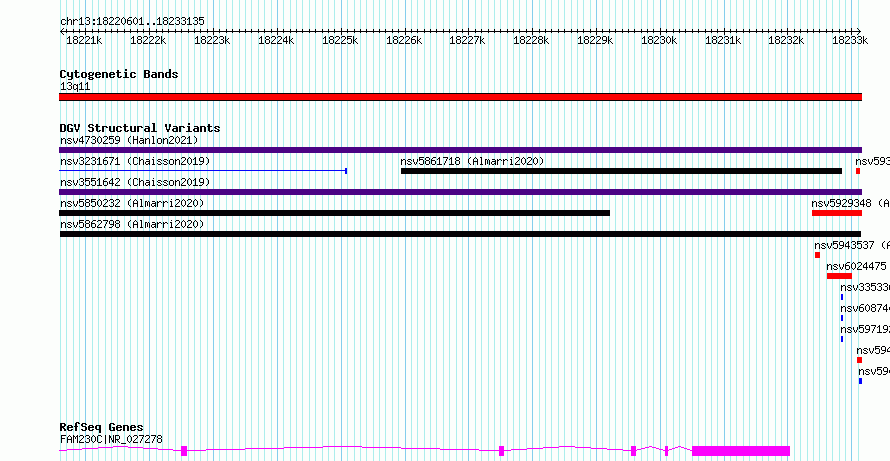Image resolution: width=890 pixels, height=461 pixels.
Task: Click the truncated nsv33533 variant label
Action: (865, 287)
